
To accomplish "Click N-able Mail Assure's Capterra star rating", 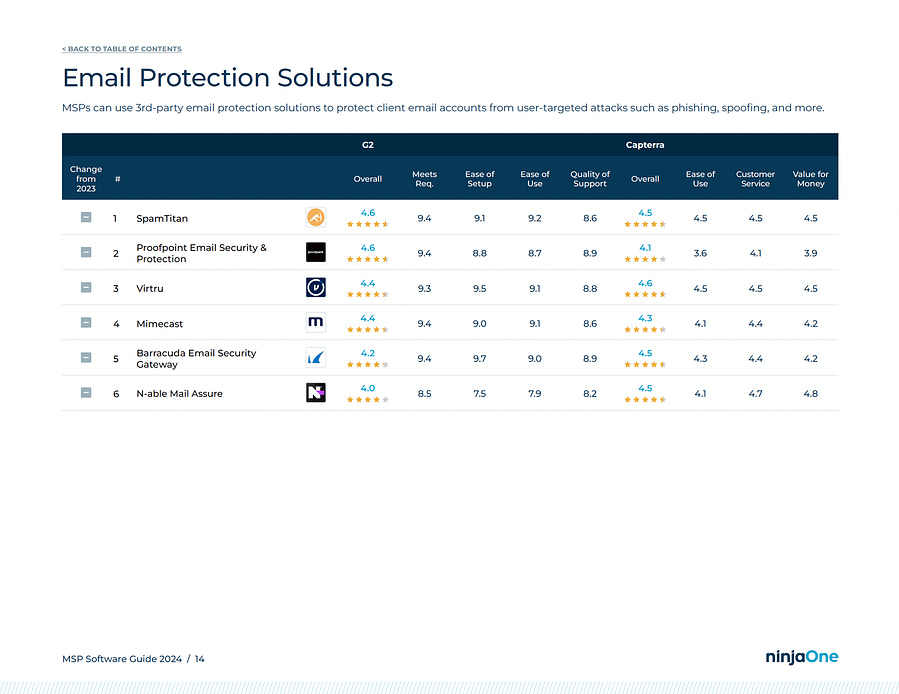I will [x=645, y=400].
